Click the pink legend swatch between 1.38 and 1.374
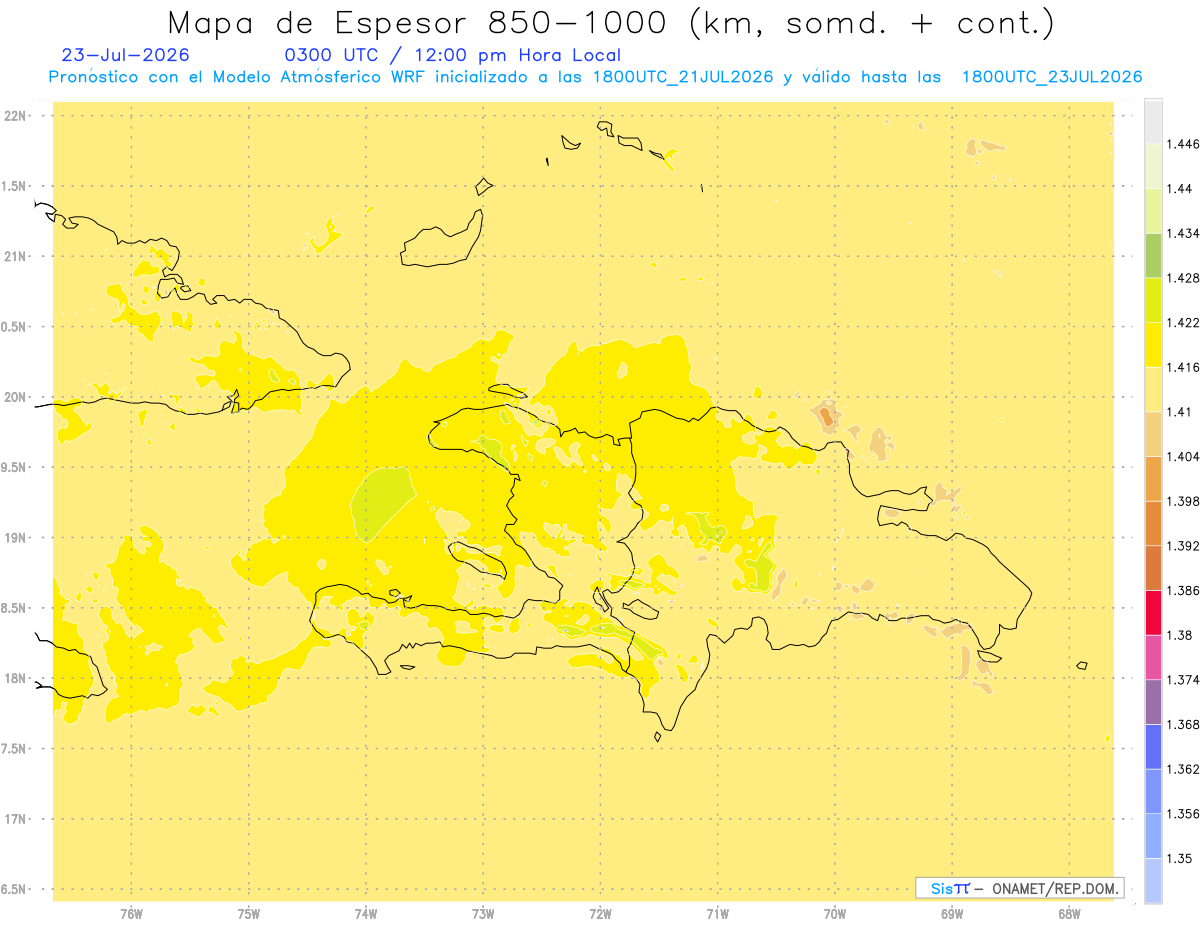The height and width of the screenshot is (927, 1200). (1153, 657)
